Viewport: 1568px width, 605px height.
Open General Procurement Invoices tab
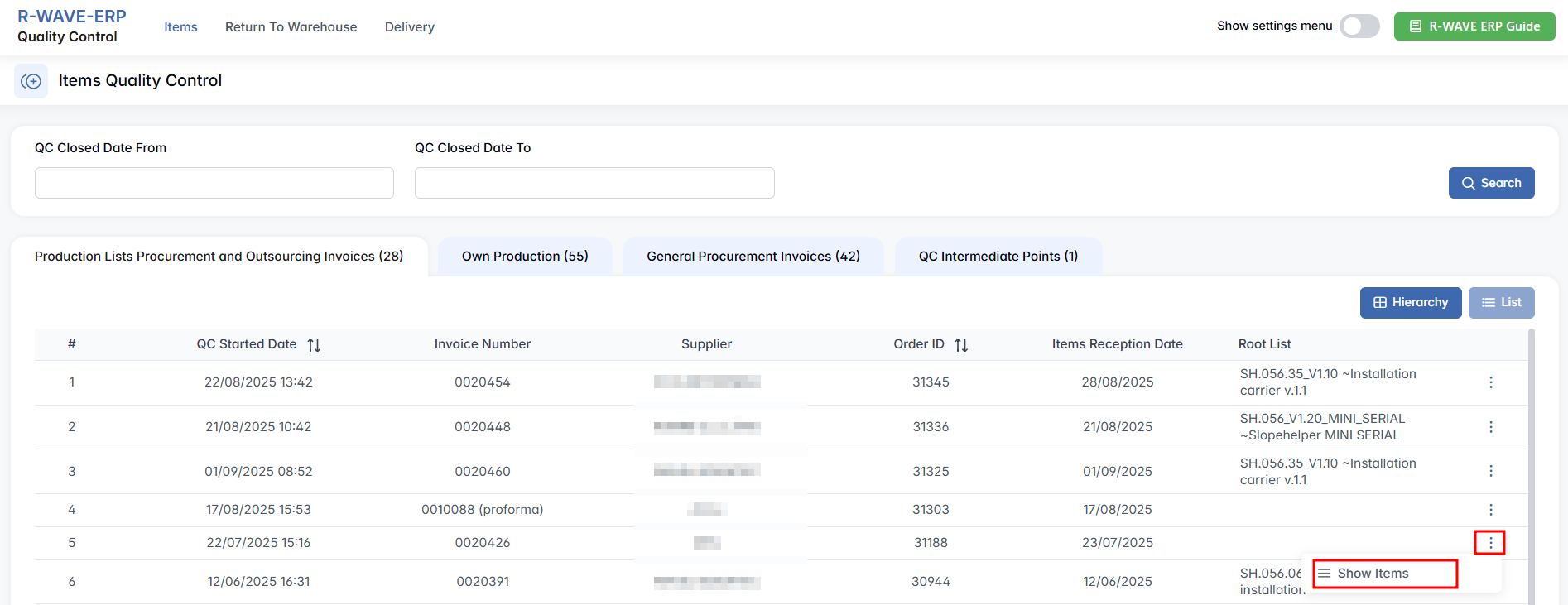(x=753, y=257)
